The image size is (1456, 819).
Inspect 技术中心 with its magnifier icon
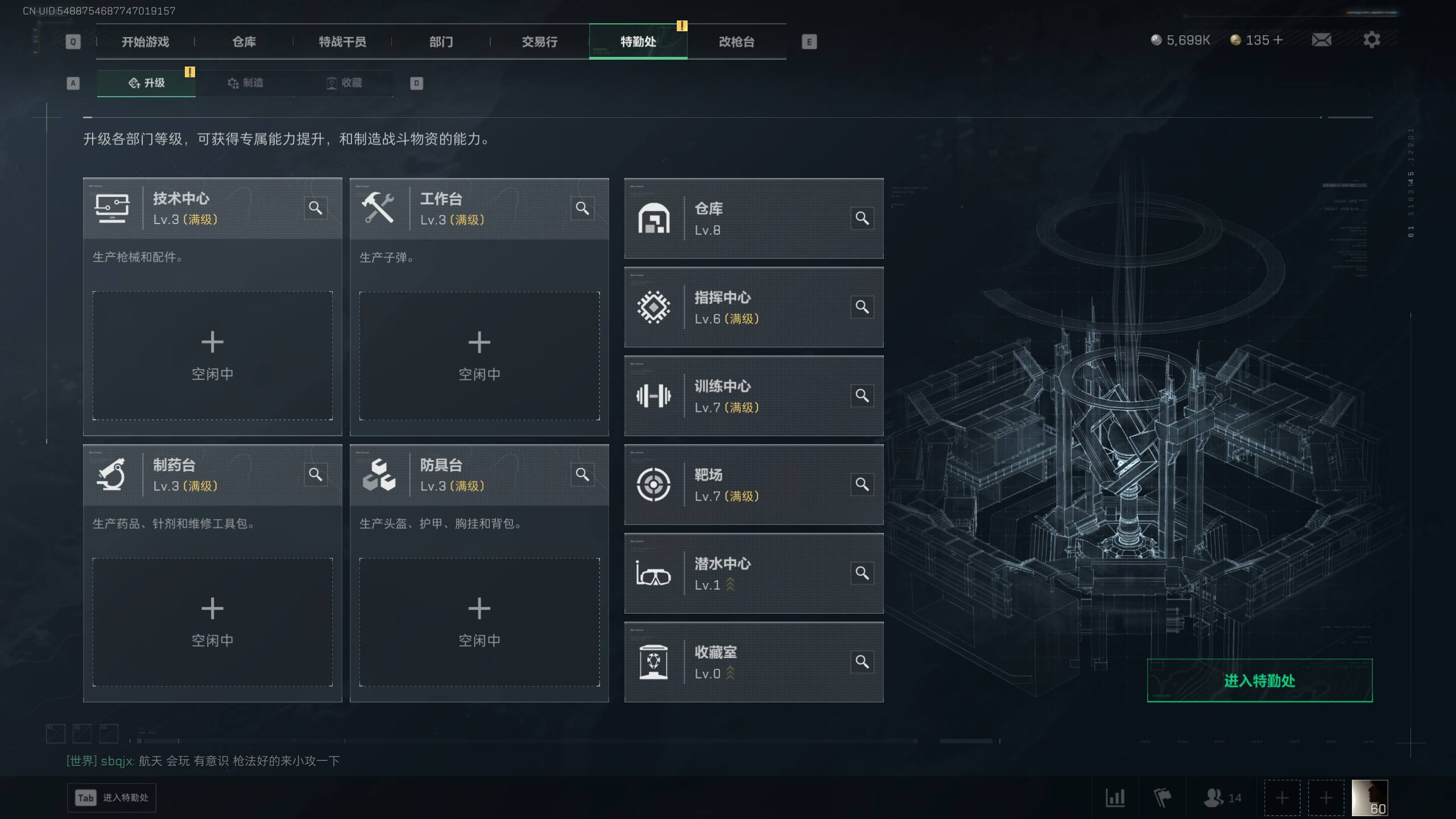point(316,208)
